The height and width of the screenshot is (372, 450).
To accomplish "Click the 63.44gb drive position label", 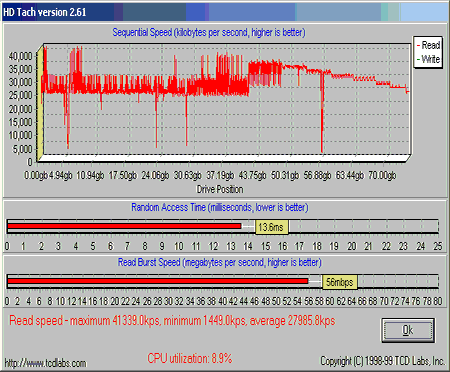I will (x=350, y=175).
